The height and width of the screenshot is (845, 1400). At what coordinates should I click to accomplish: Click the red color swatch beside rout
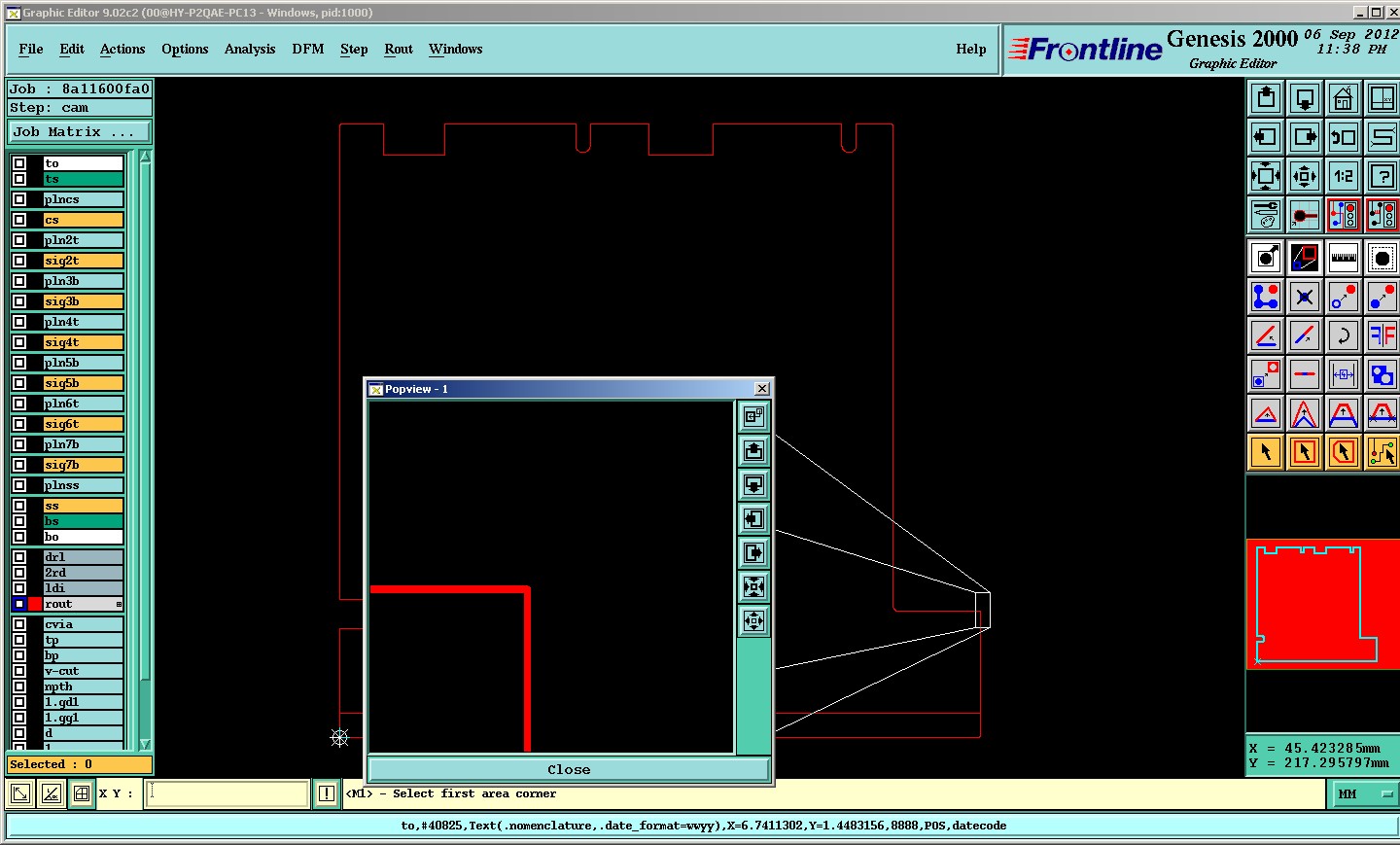click(x=35, y=604)
